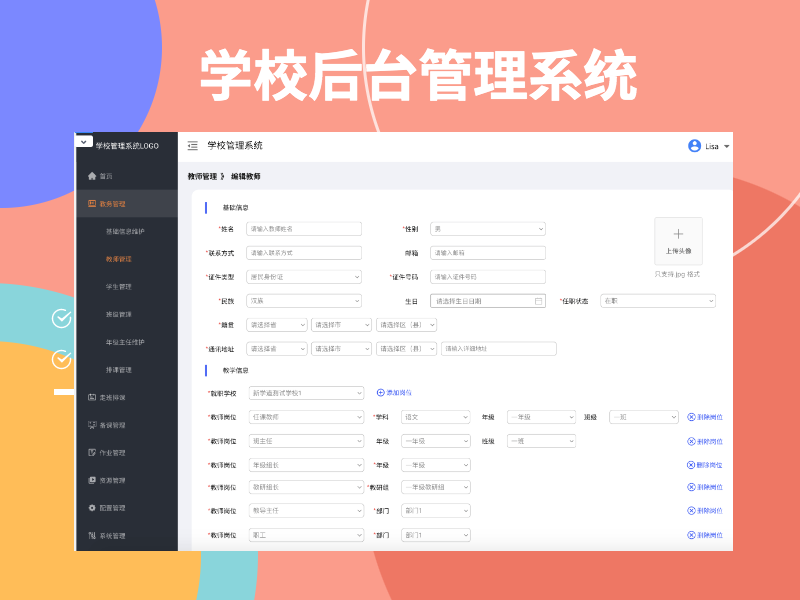The height and width of the screenshot is (600, 800).
Task: Open the 教研组 dropdown showing 一年级教研组
Action: pos(436,487)
